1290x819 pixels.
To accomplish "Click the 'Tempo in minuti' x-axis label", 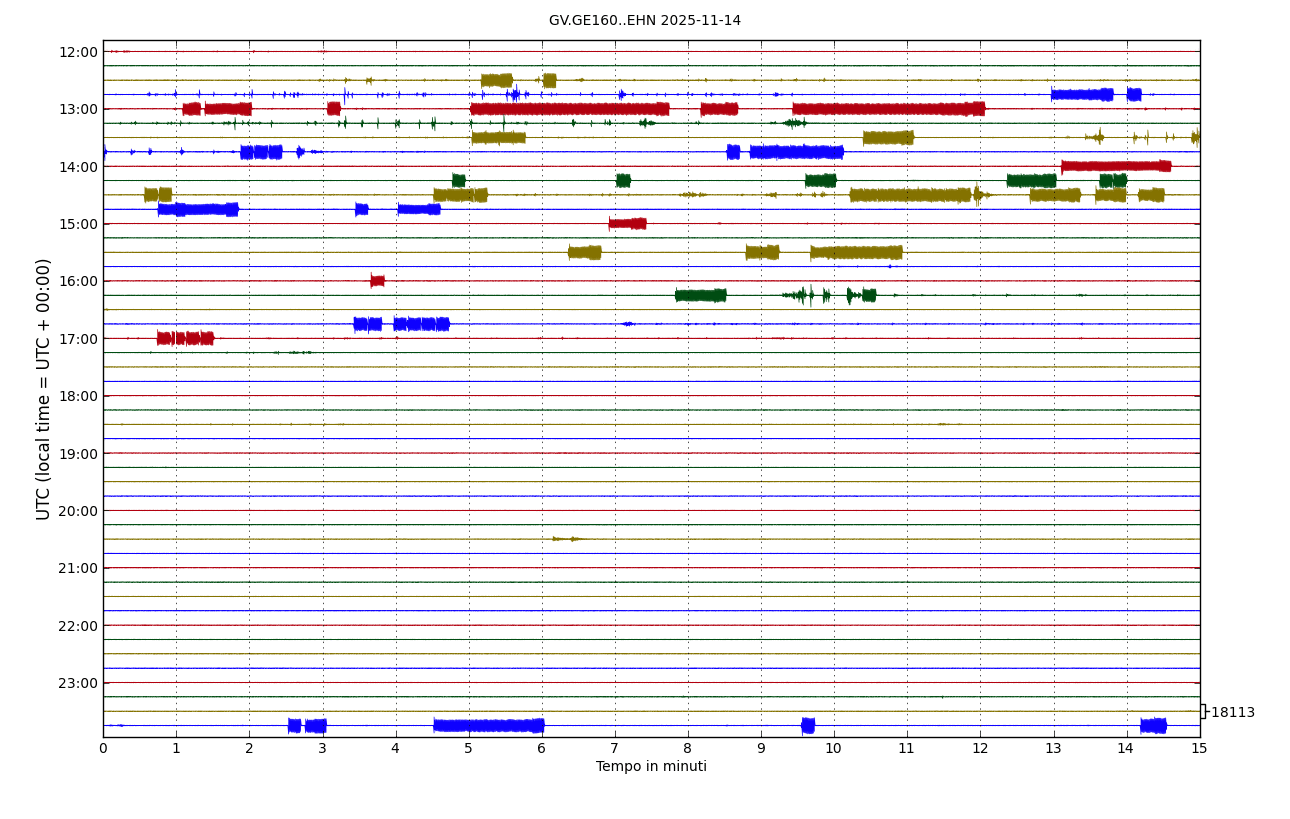I will [651, 767].
